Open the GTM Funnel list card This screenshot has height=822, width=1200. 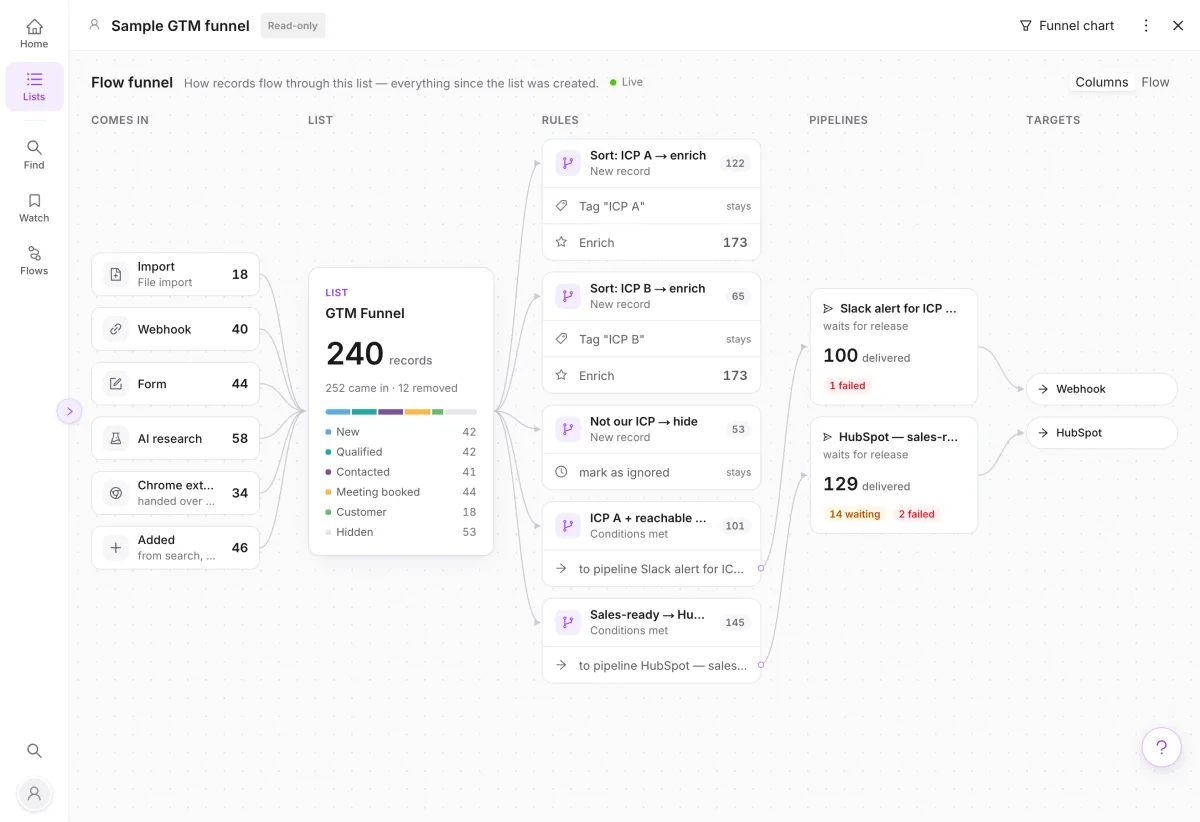pos(401,411)
